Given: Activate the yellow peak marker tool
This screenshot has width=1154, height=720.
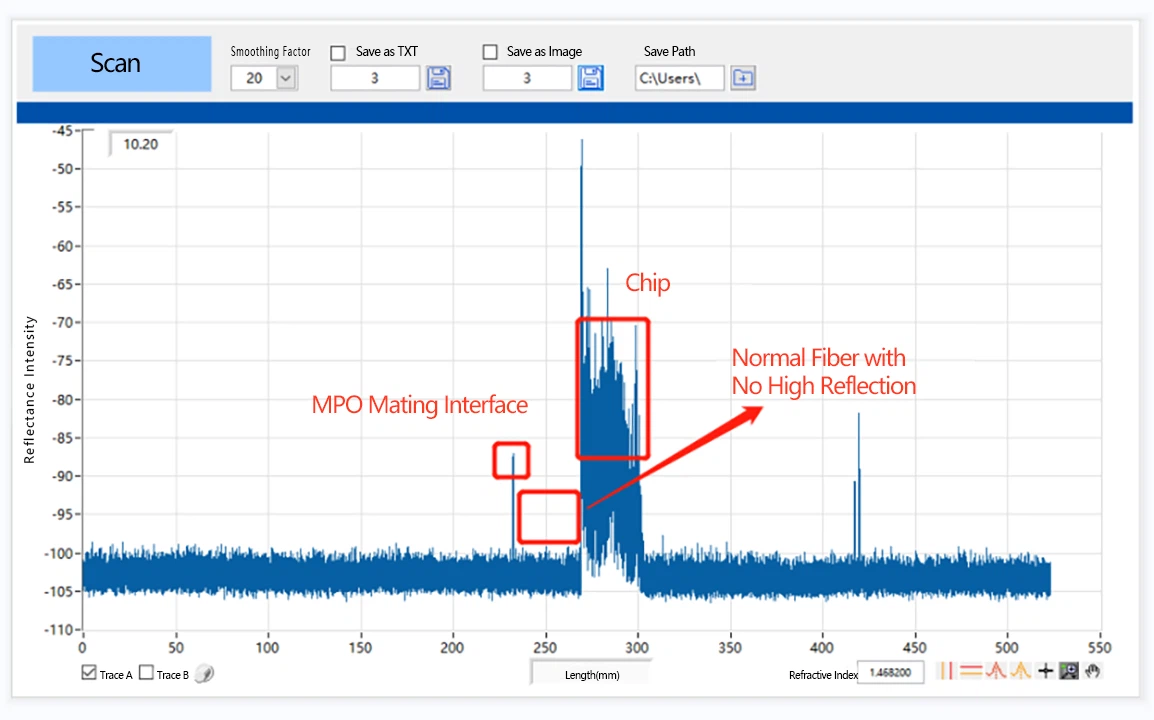Looking at the screenshot, I should click(x=1021, y=671).
